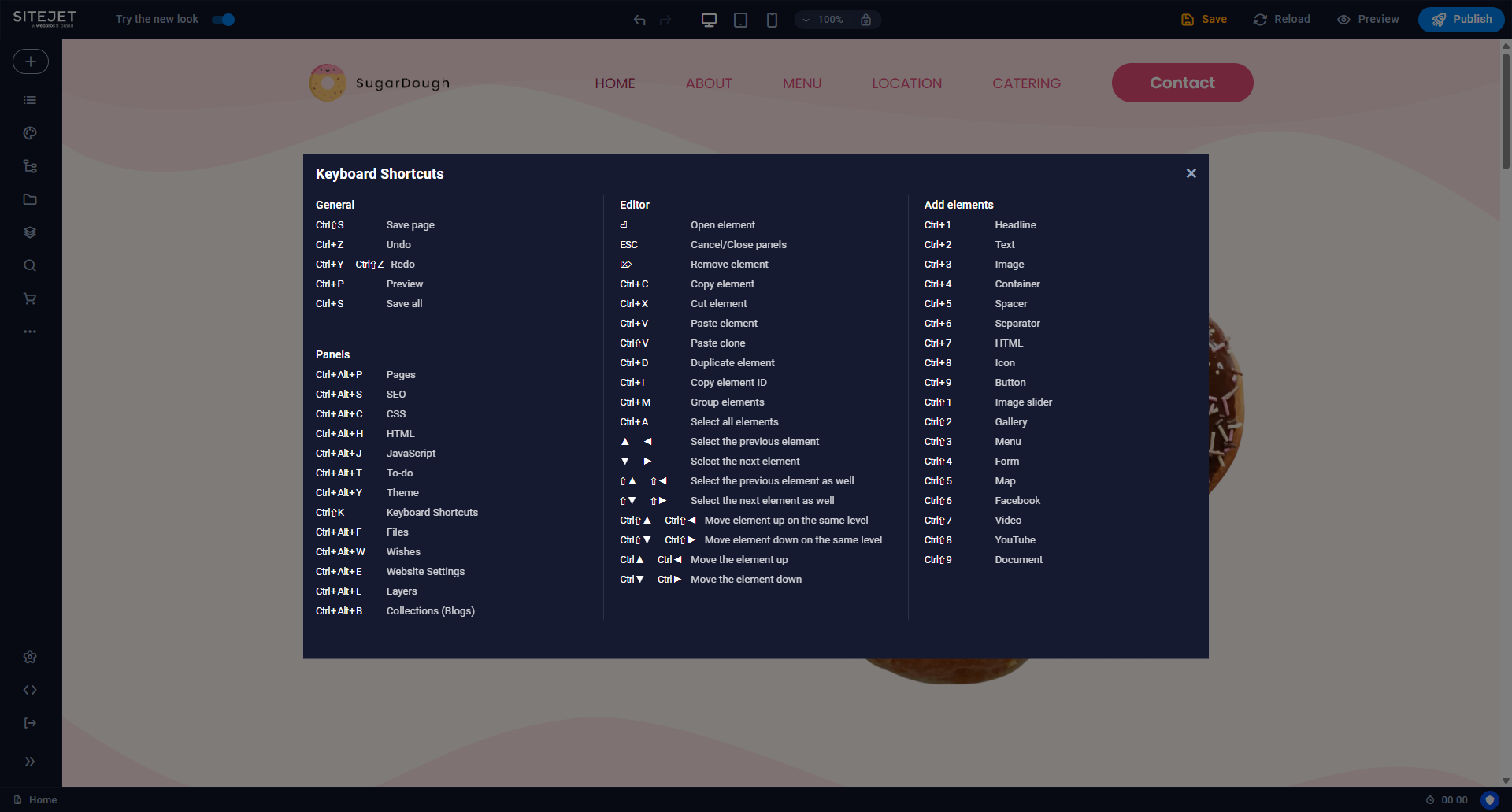Screen dimensions: 1512x812
Task: Click the Publish button
Action: (x=1461, y=20)
